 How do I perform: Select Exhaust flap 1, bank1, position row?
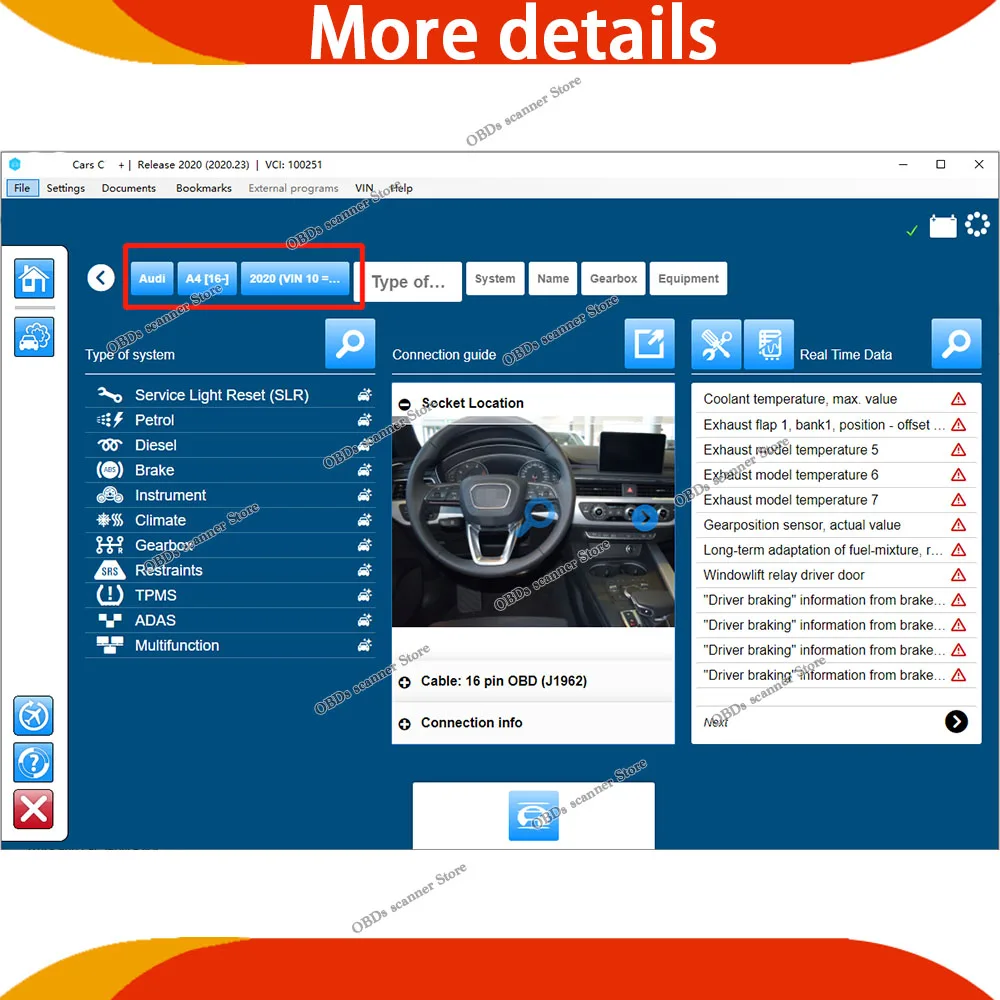point(835,425)
